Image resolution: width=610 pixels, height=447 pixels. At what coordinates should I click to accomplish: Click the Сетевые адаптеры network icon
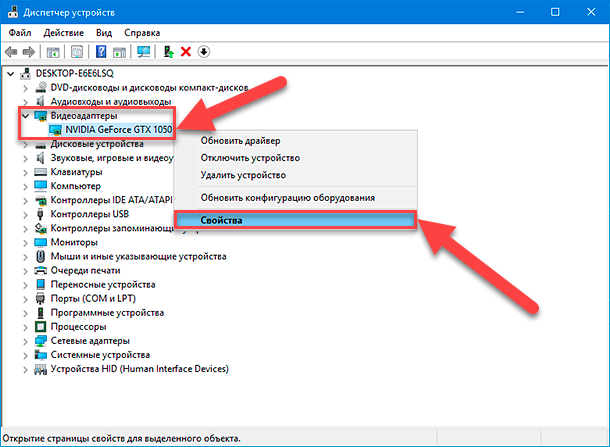click(40, 341)
